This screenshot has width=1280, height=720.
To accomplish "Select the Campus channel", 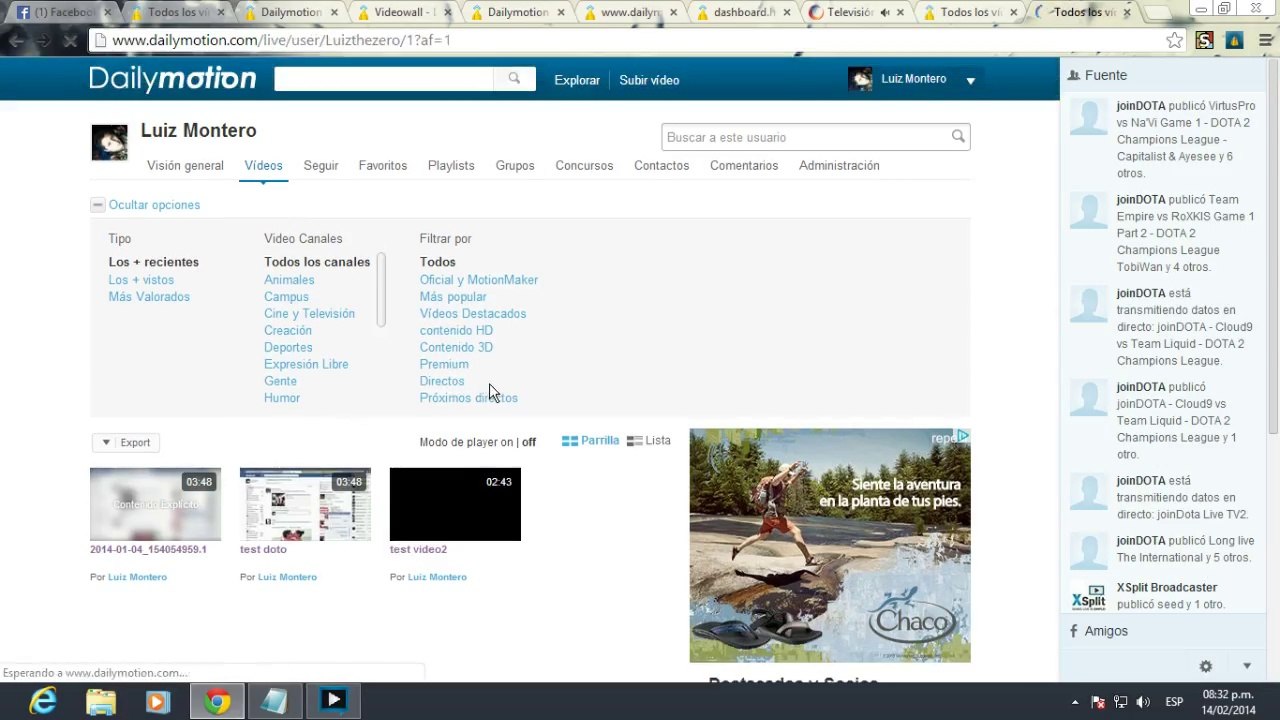I will coord(286,297).
